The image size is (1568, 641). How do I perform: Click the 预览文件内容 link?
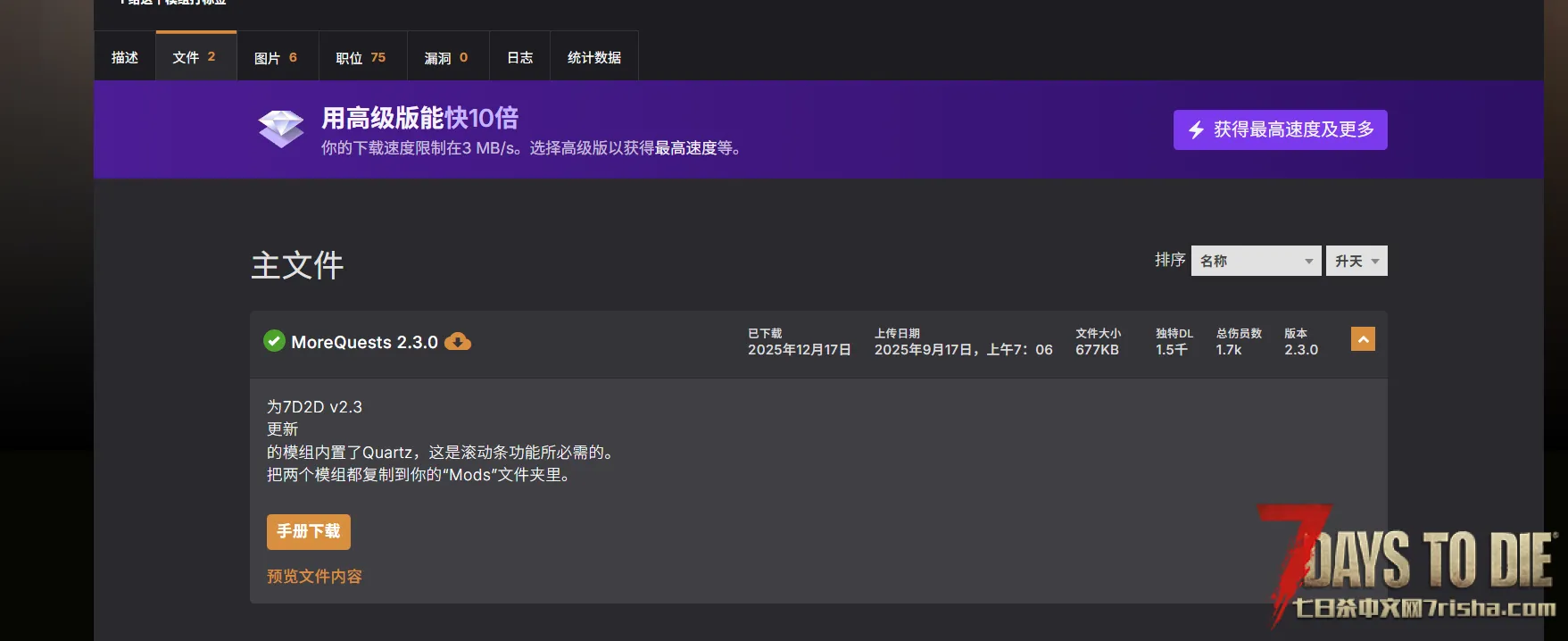(314, 577)
